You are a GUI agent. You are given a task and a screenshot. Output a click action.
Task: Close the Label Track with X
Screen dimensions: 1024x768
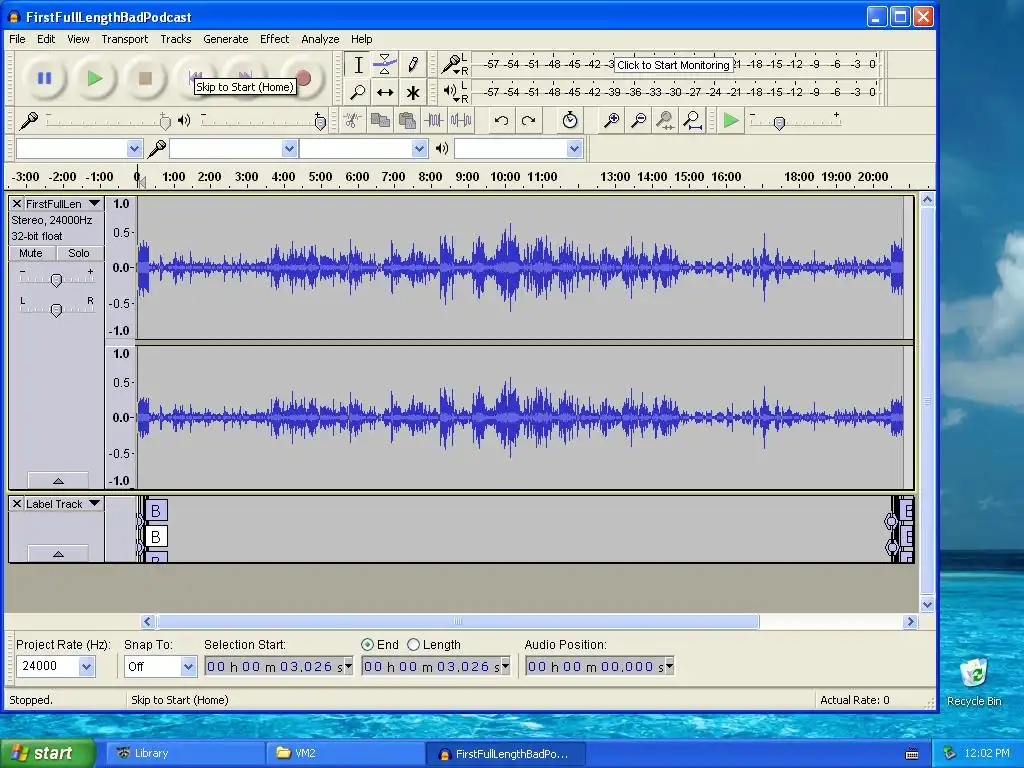pos(17,504)
